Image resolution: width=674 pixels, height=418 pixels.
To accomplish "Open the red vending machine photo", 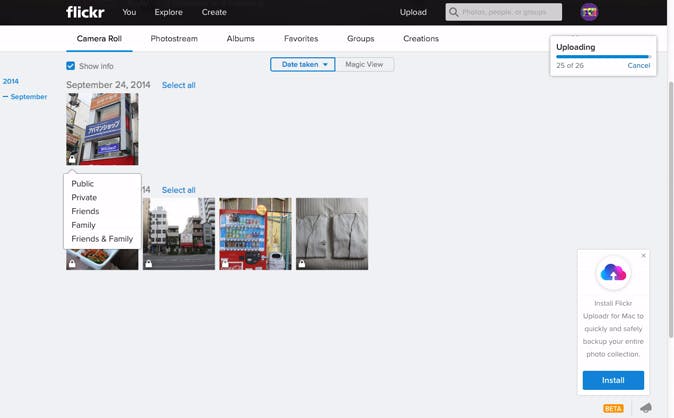I will (255, 234).
